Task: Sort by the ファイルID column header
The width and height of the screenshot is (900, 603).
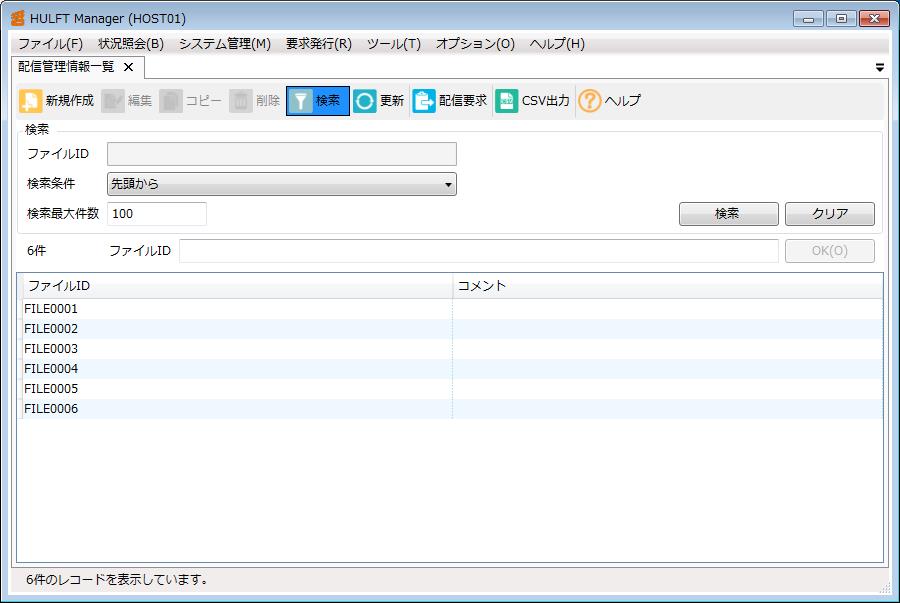Action: (x=235, y=286)
